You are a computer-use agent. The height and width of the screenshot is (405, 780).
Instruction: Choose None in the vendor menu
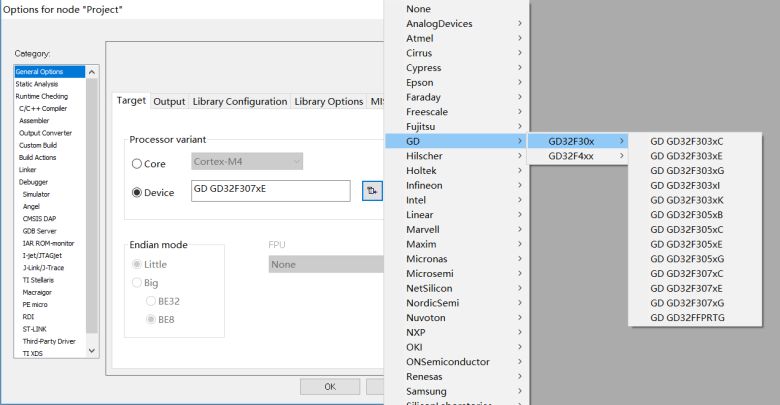tap(457, 9)
